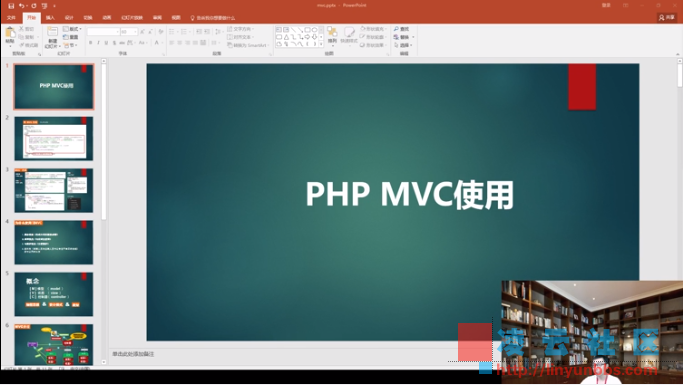Toggle Align Left paragraph
The width and height of the screenshot is (683, 385).
pyautogui.click(x=172, y=43)
